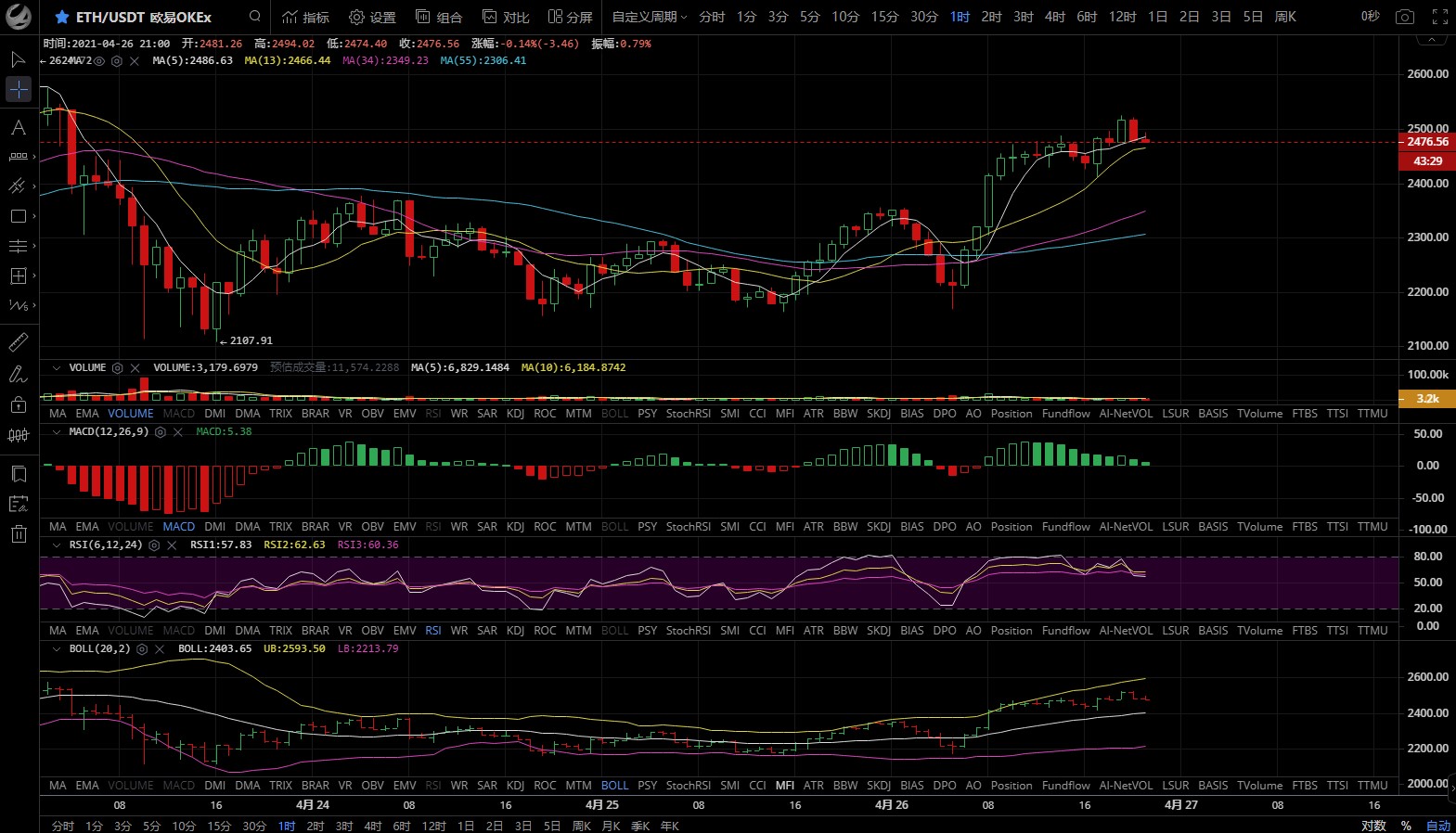Take a chart screenshot with camera icon
Image resolution: width=1456 pixels, height=833 pixels.
pyautogui.click(x=1405, y=17)
